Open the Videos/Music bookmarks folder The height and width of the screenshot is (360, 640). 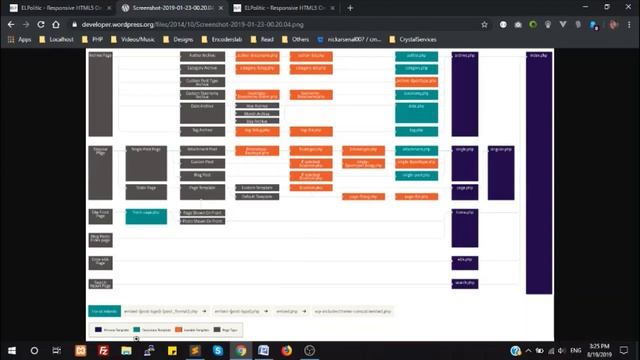(133, 40)
